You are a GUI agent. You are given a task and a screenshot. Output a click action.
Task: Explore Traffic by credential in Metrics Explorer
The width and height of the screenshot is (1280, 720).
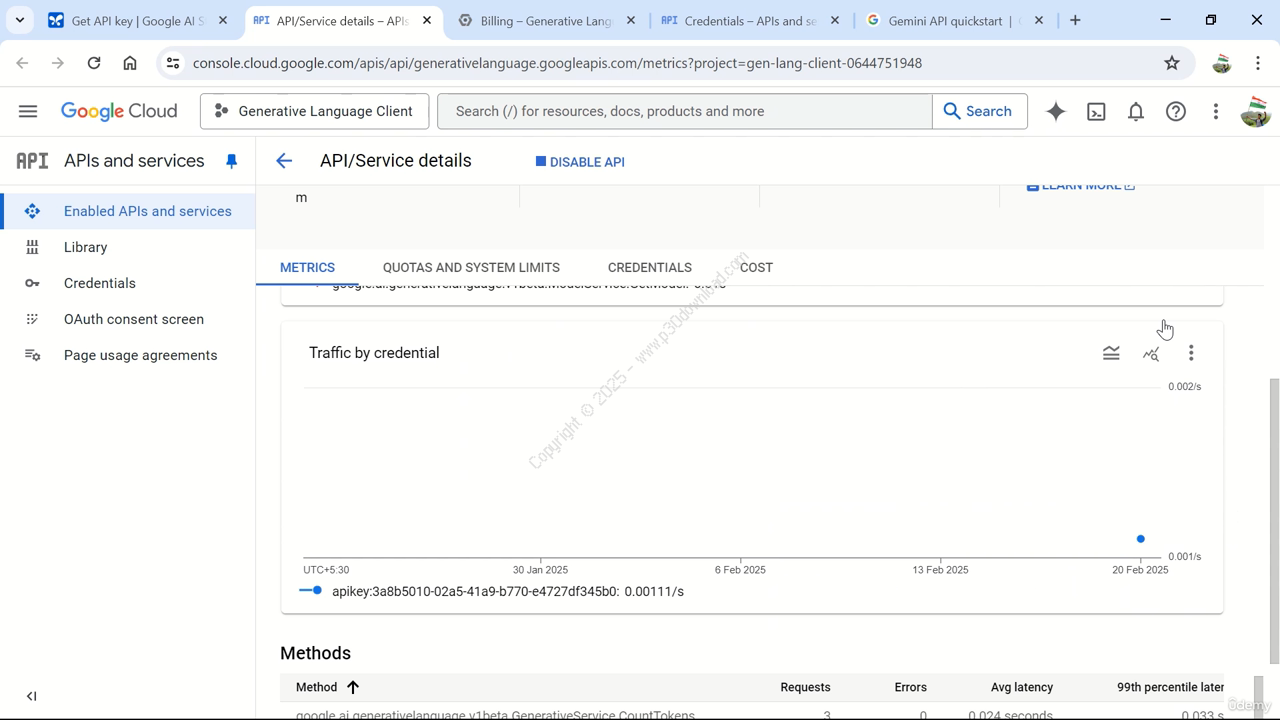[x=1151, y=353]
